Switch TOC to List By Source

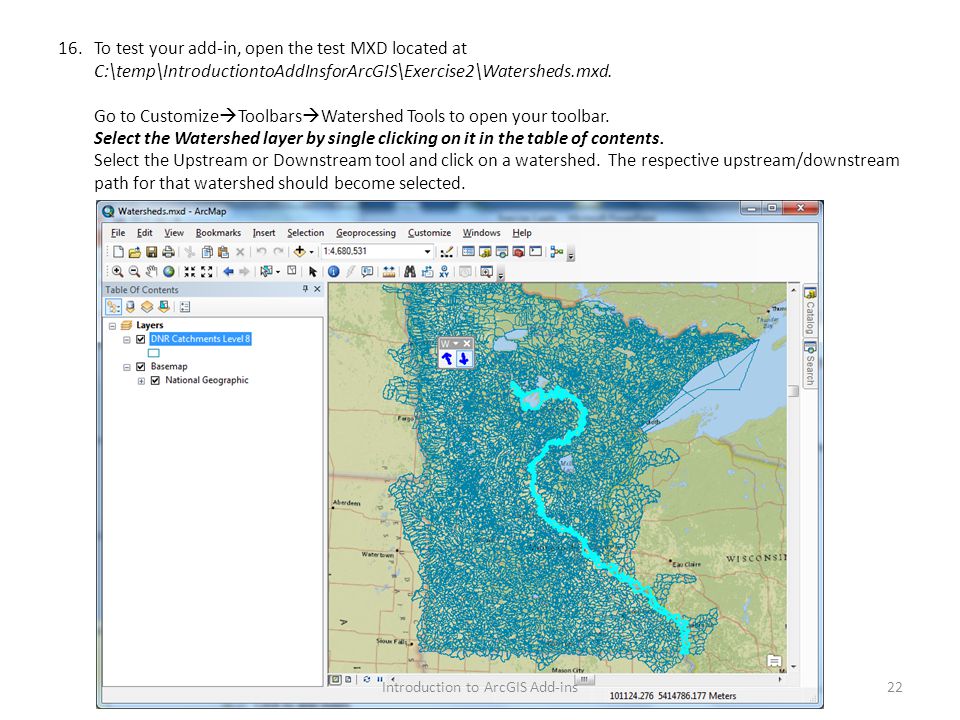pyautogui.click(x=130, y=307)
